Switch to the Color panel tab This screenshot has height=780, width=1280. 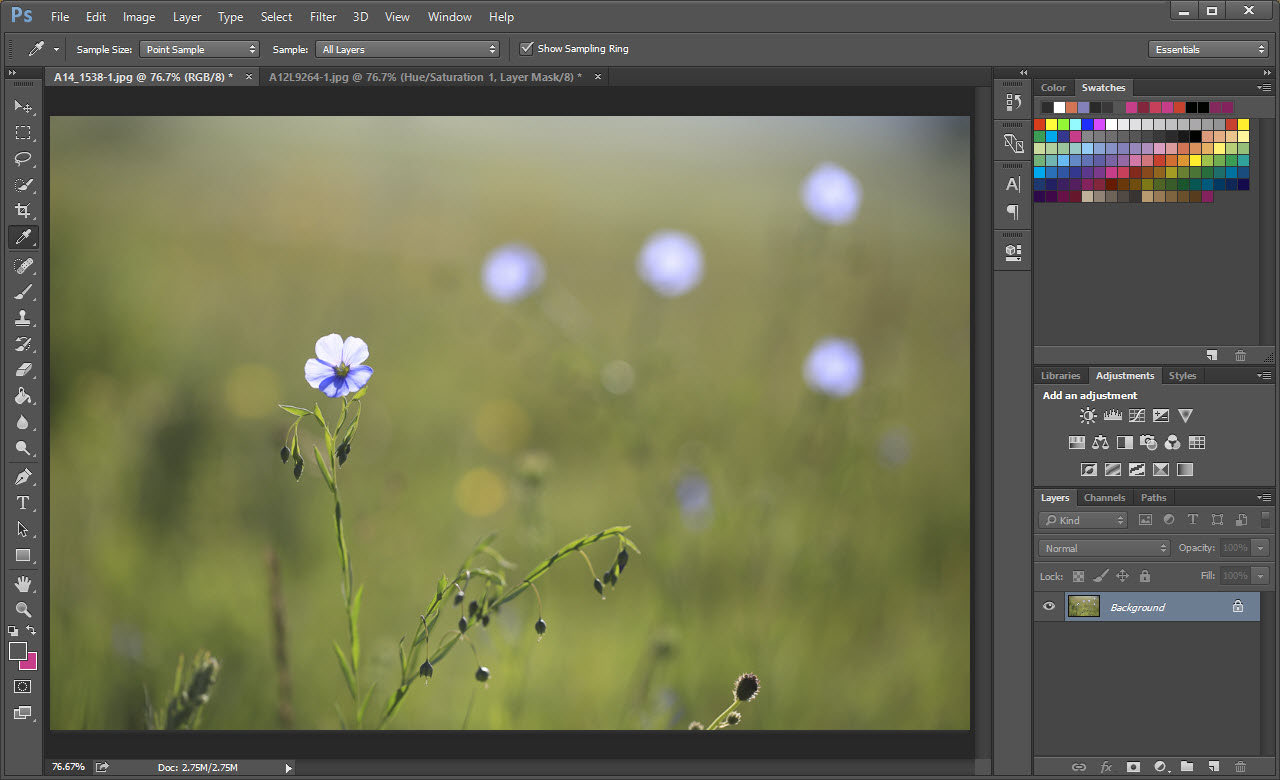coord(1053,87)
